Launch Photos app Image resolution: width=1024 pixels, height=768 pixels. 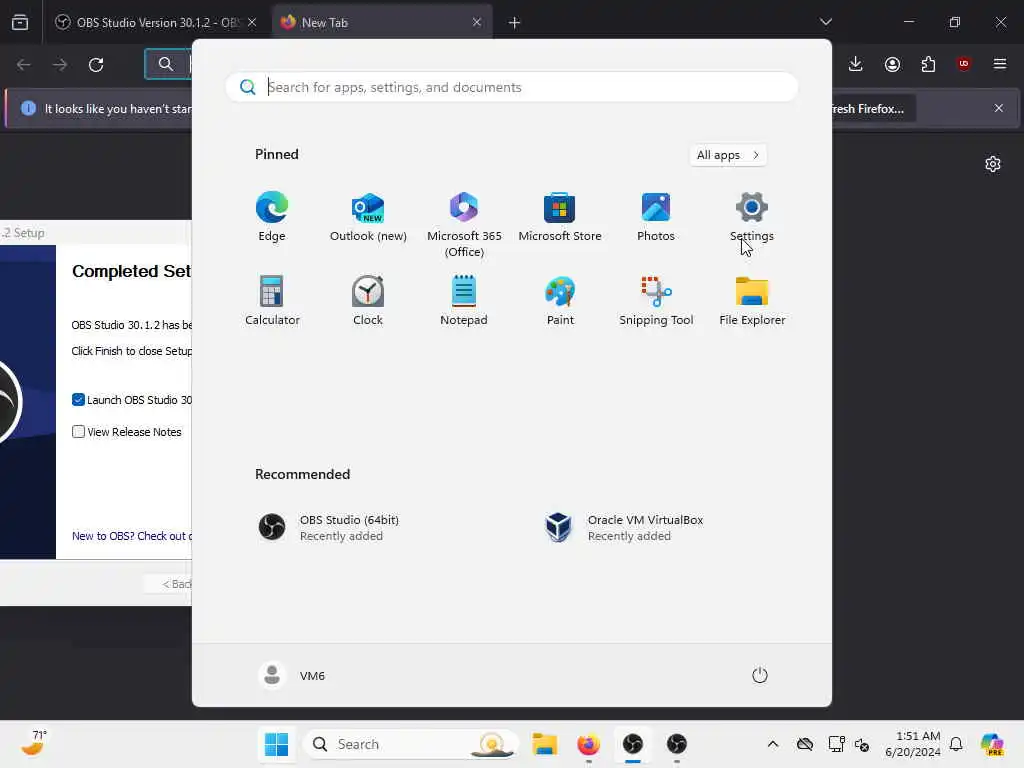656,217
